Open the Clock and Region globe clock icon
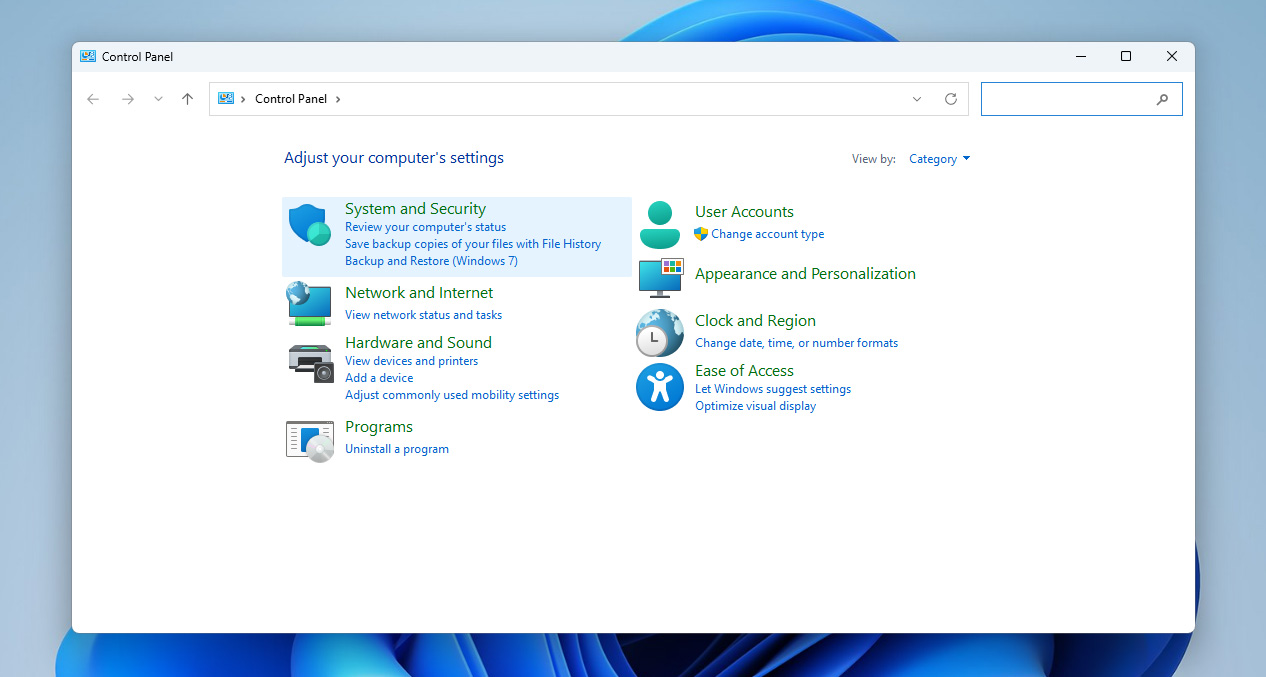This screenshot has width=1266, height=677. 659,333
